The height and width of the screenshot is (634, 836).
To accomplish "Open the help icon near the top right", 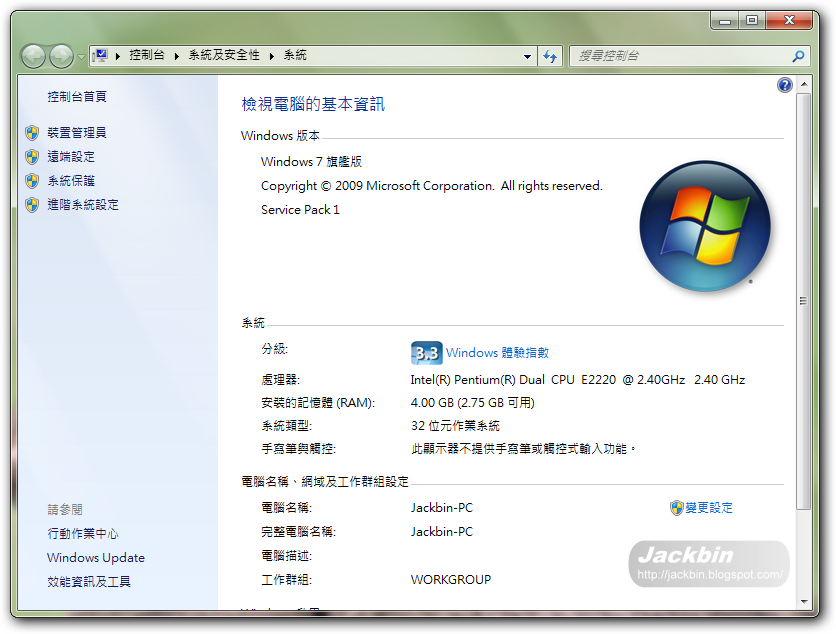I will 784,85.
